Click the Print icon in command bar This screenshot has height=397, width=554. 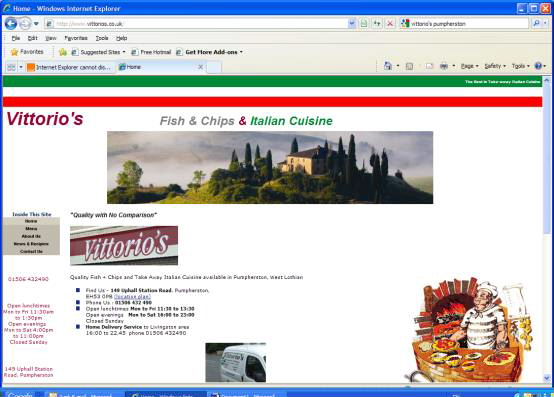444,66
